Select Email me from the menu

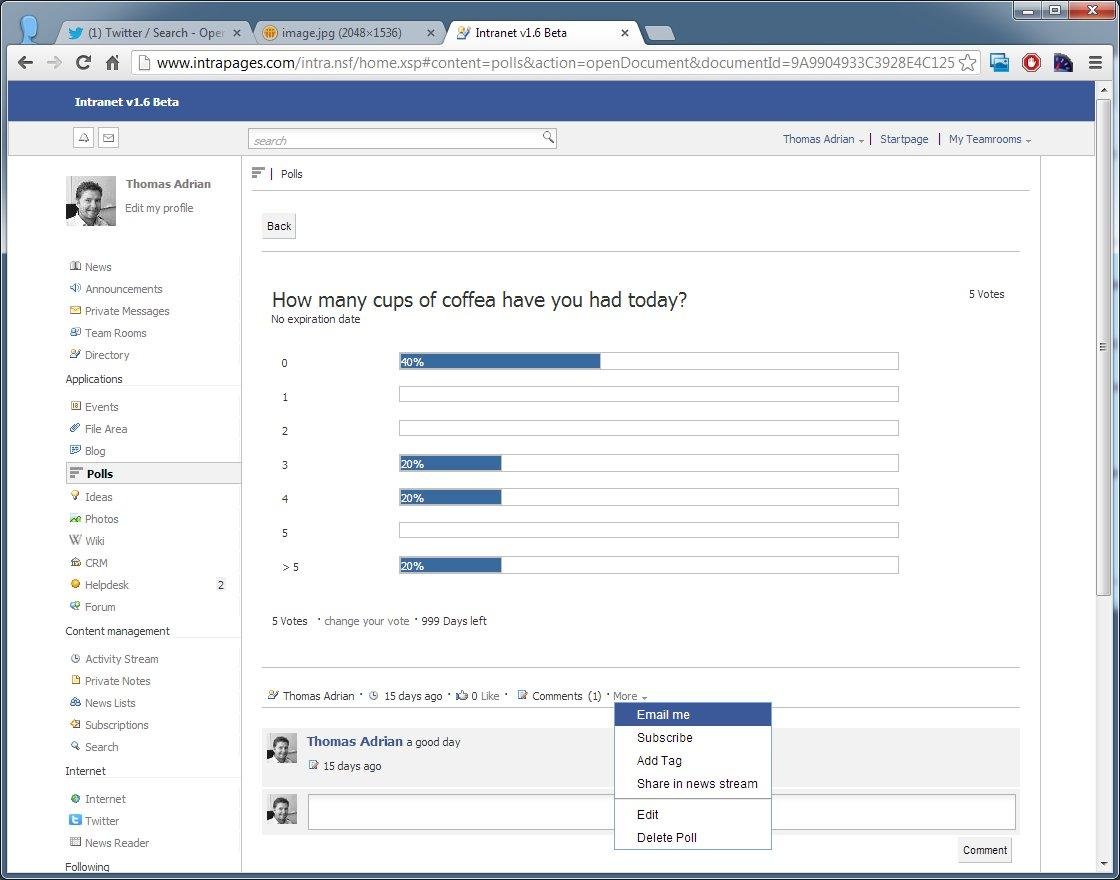(x=663, y=715)
